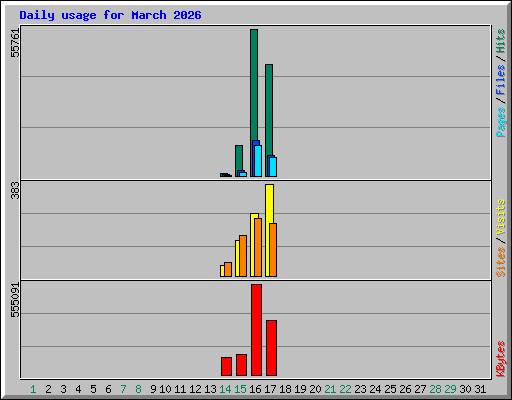Select the cyan pages bar for day 17

273,167
